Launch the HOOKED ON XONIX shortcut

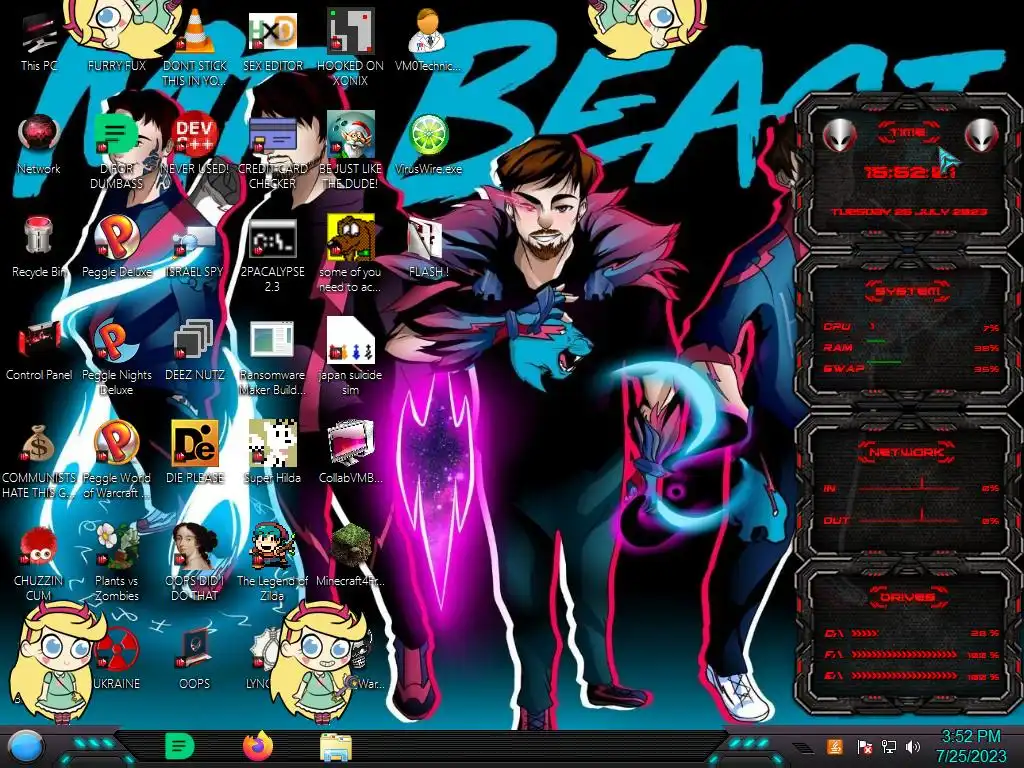click(351, 47)
